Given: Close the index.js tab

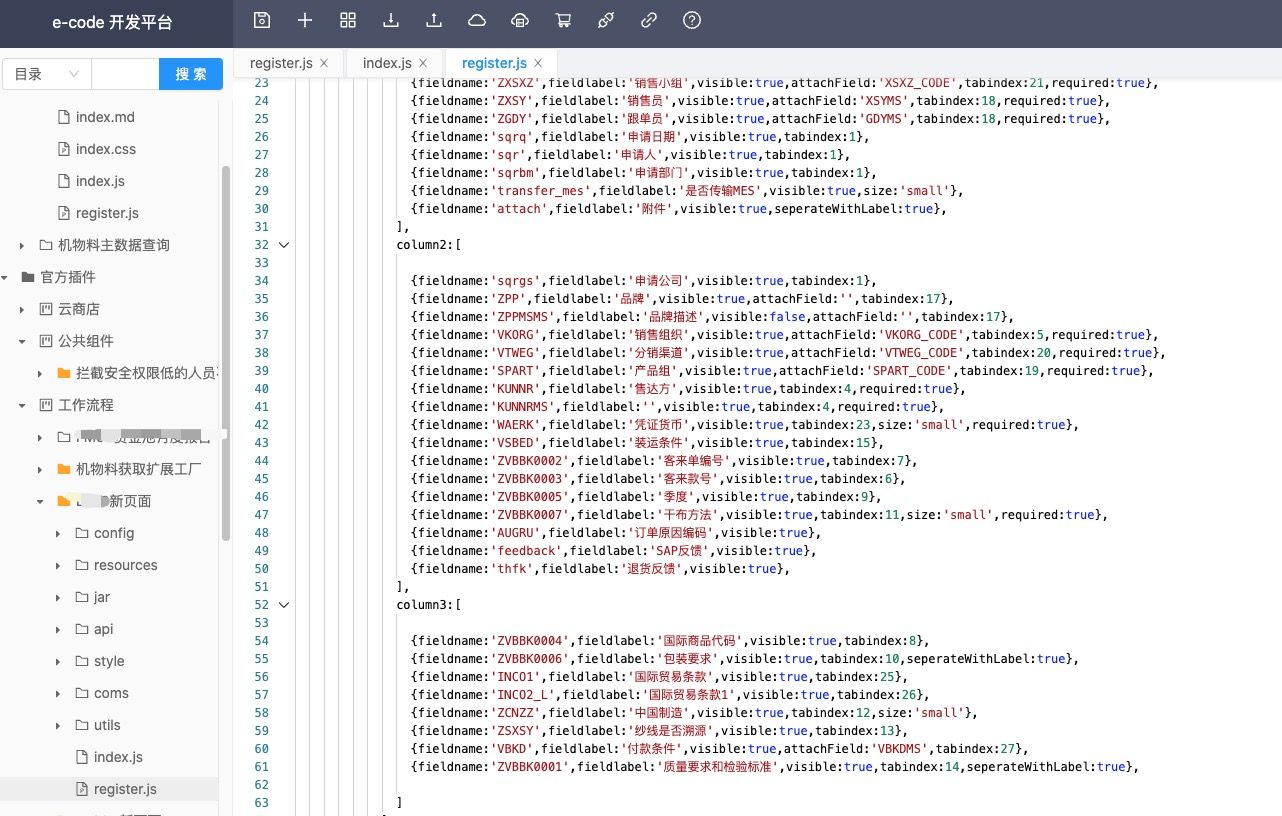Looking at the screenshot, I should tap(424, 62).
